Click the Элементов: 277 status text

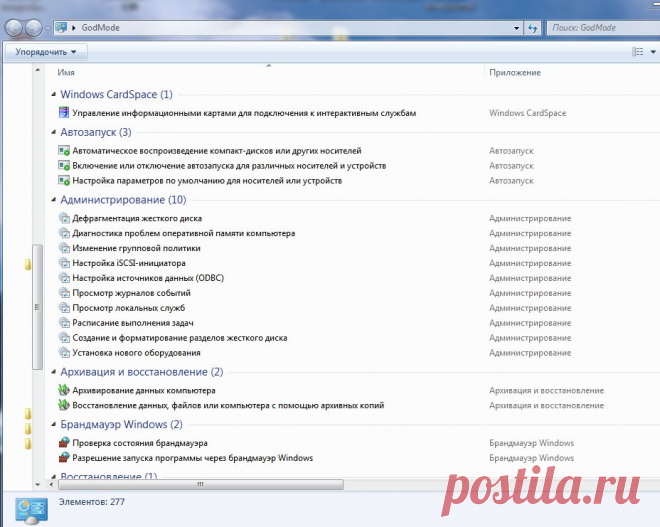(92, 502)
